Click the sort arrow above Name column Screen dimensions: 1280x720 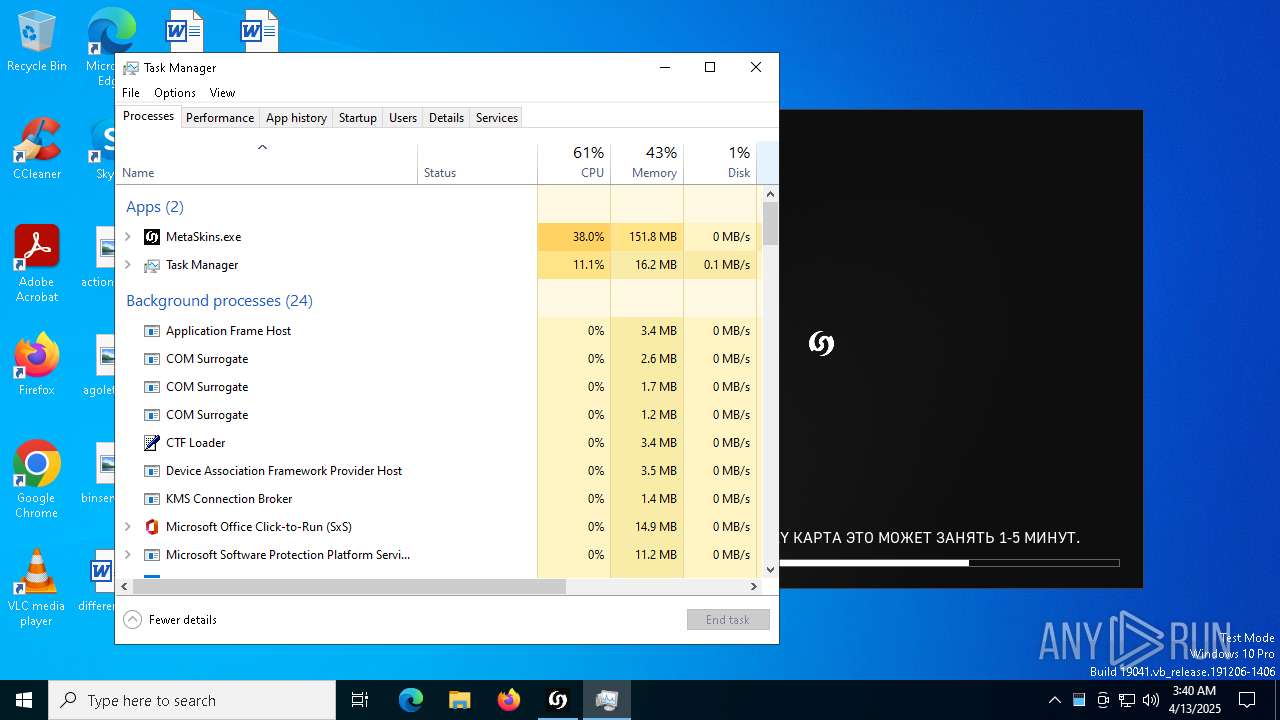[262, 148]
